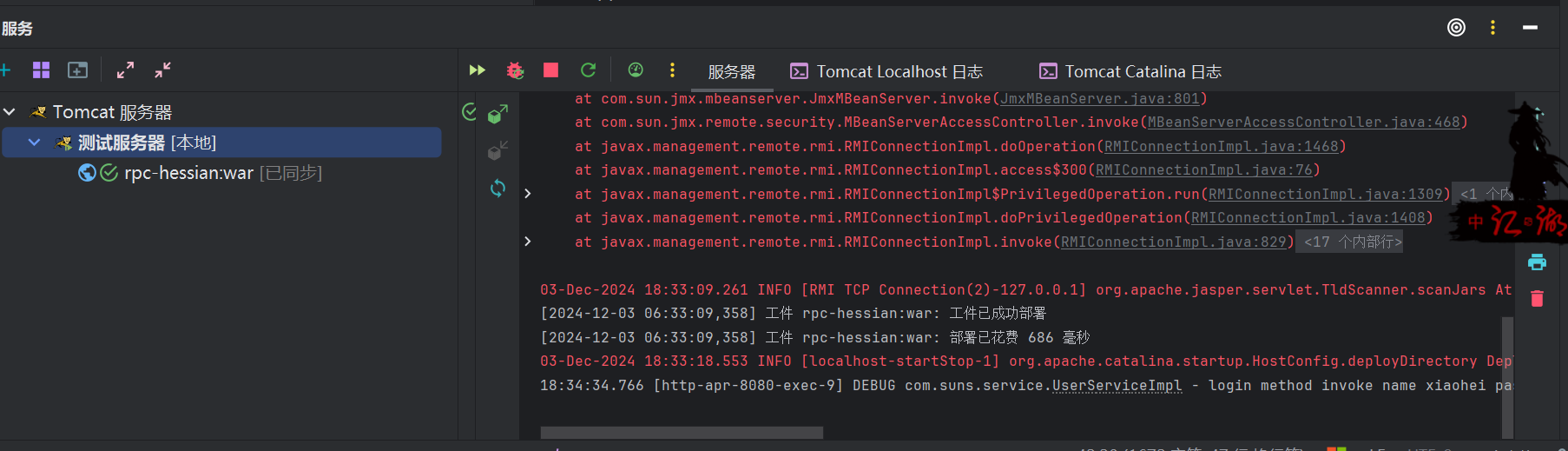Expand all services in the tree
Image resolution: width=1568 pixels, height=451 pixels.
point(126,70)
